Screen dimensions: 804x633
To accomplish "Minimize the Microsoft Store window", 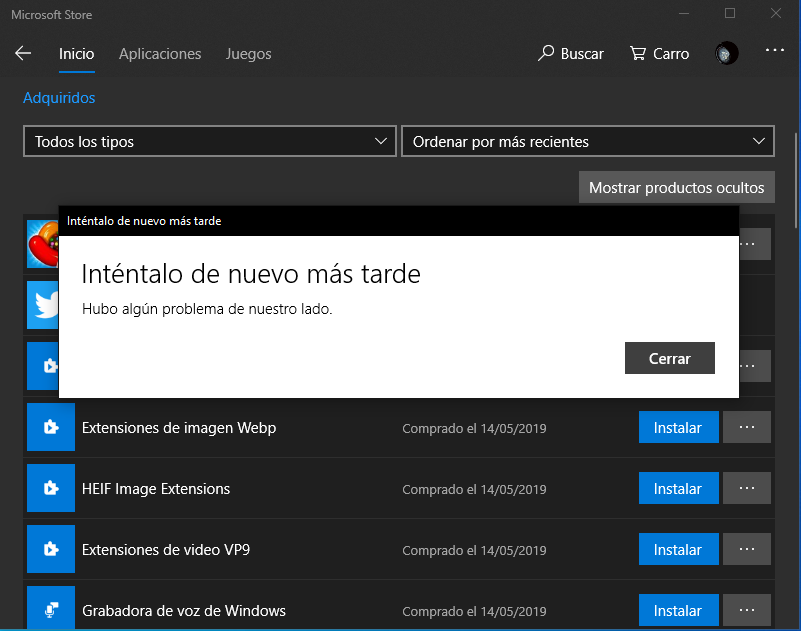I will click(x=684, y=14).
